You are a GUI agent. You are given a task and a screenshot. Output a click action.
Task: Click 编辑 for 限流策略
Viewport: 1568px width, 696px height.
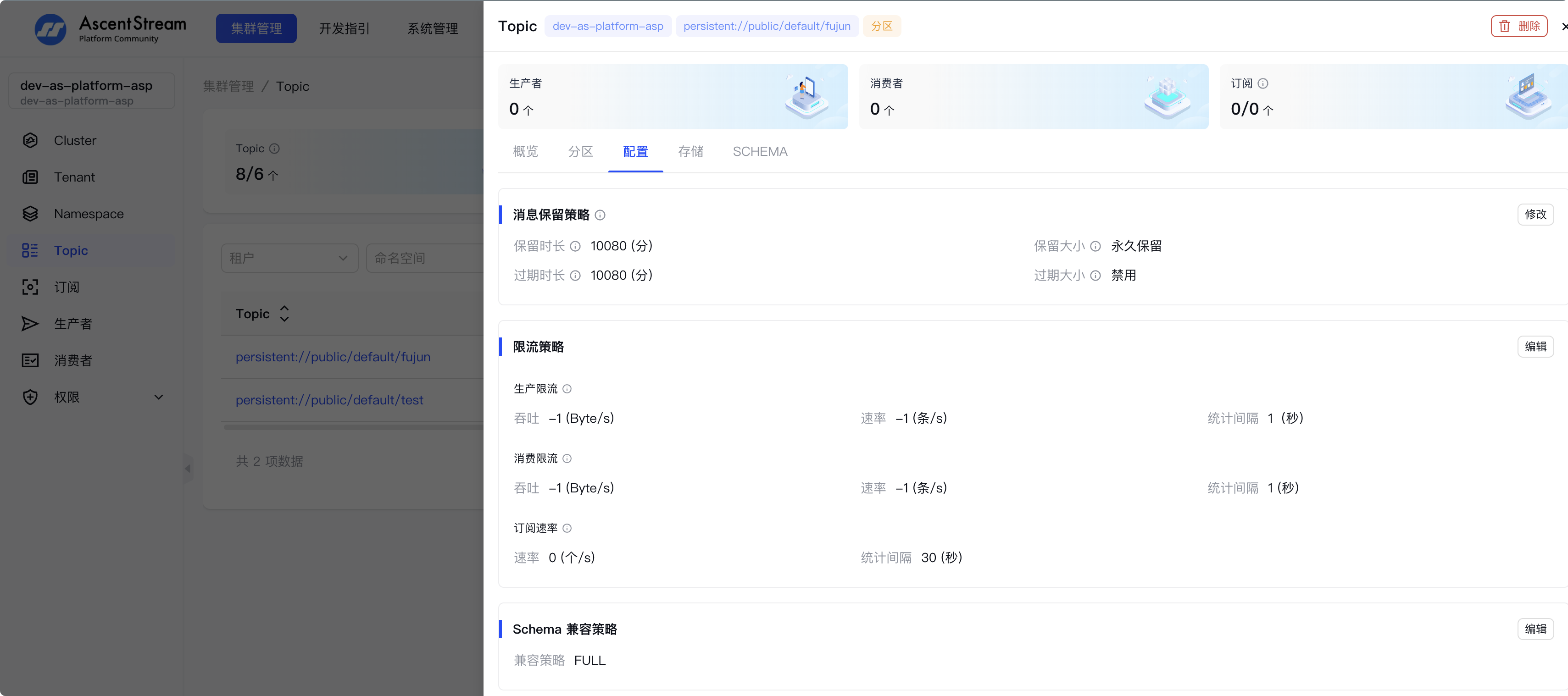coord(1536,347)
